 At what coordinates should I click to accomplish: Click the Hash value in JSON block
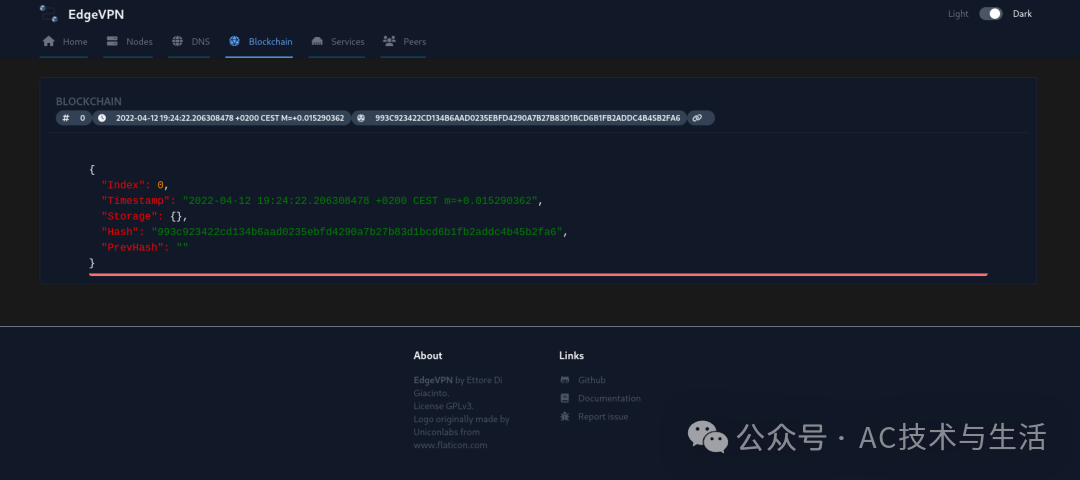[358, 232]
